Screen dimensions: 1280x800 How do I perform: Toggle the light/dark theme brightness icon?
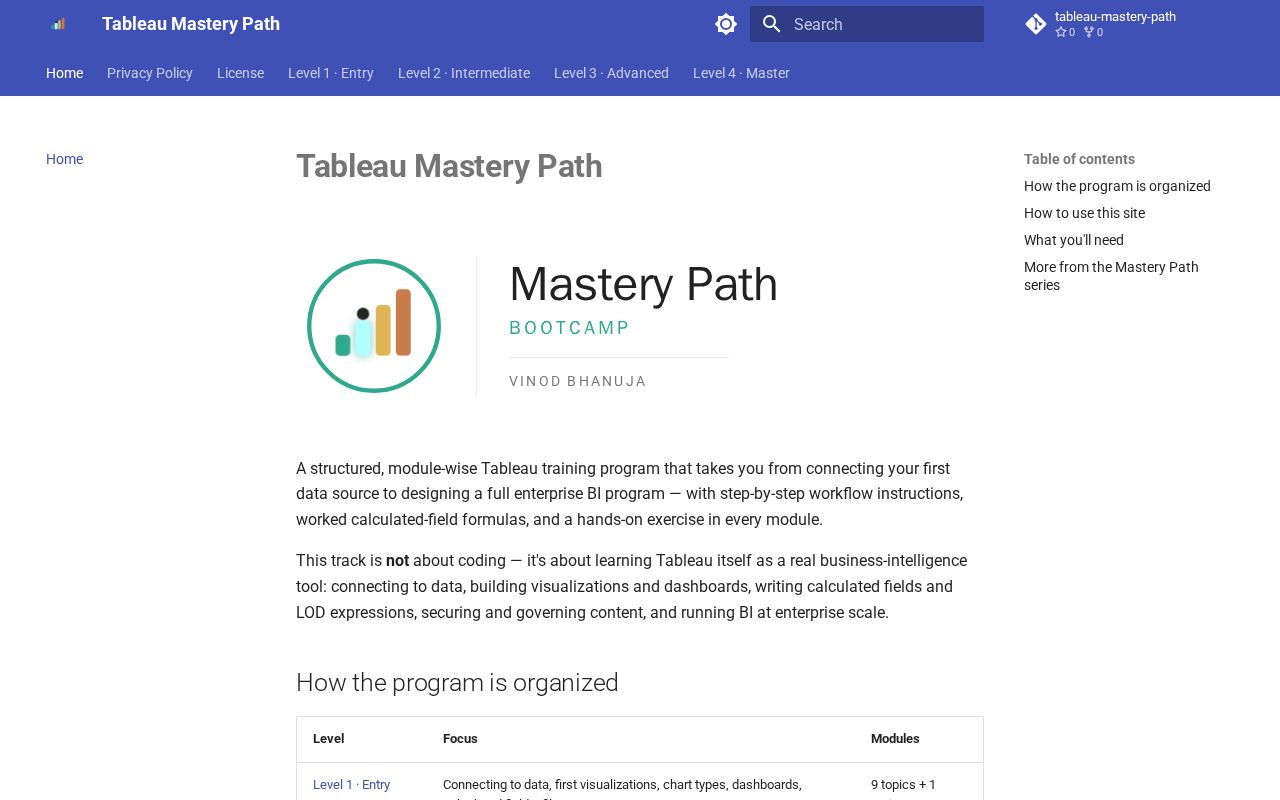point(726,24)
